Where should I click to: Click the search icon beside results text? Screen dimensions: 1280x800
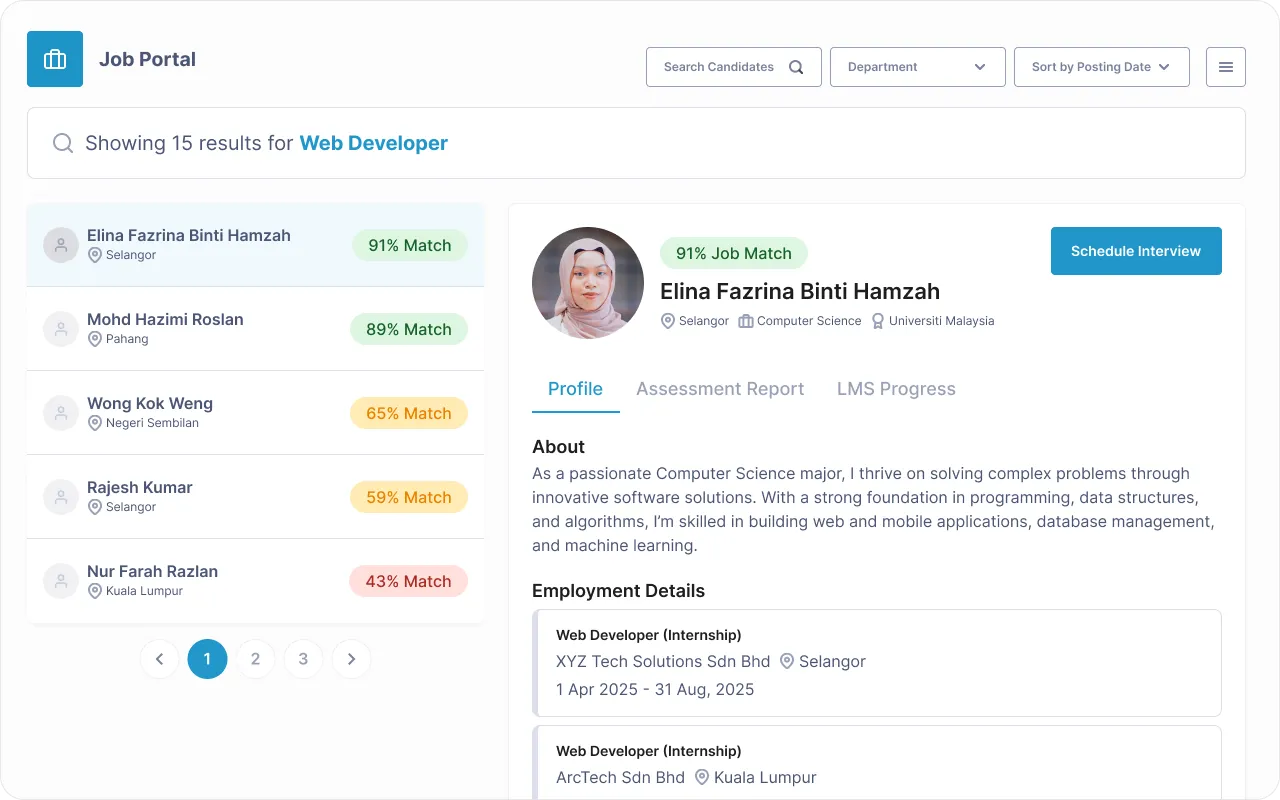(x=62, y=142)
